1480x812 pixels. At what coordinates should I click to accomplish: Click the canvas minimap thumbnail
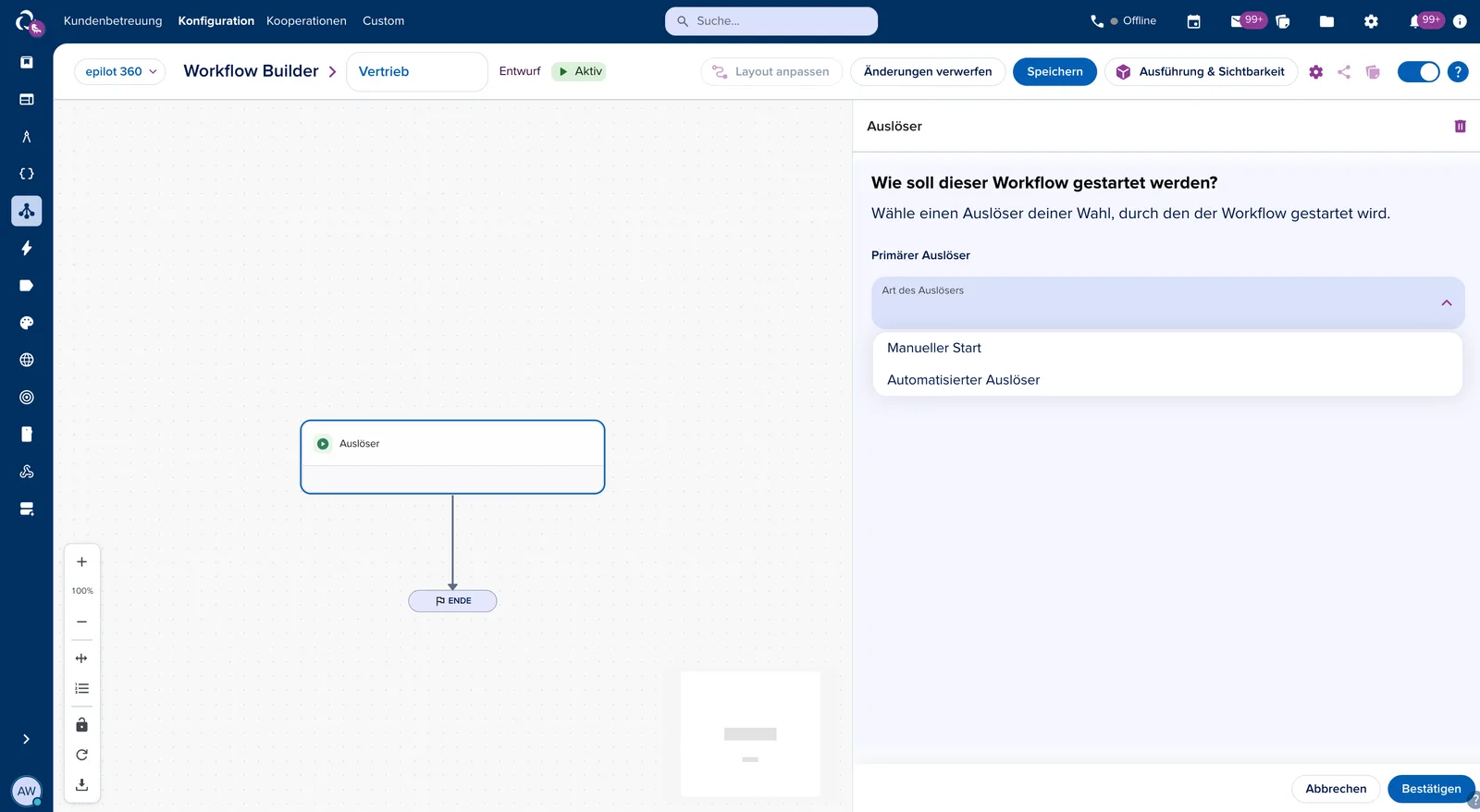coord(750,734)
